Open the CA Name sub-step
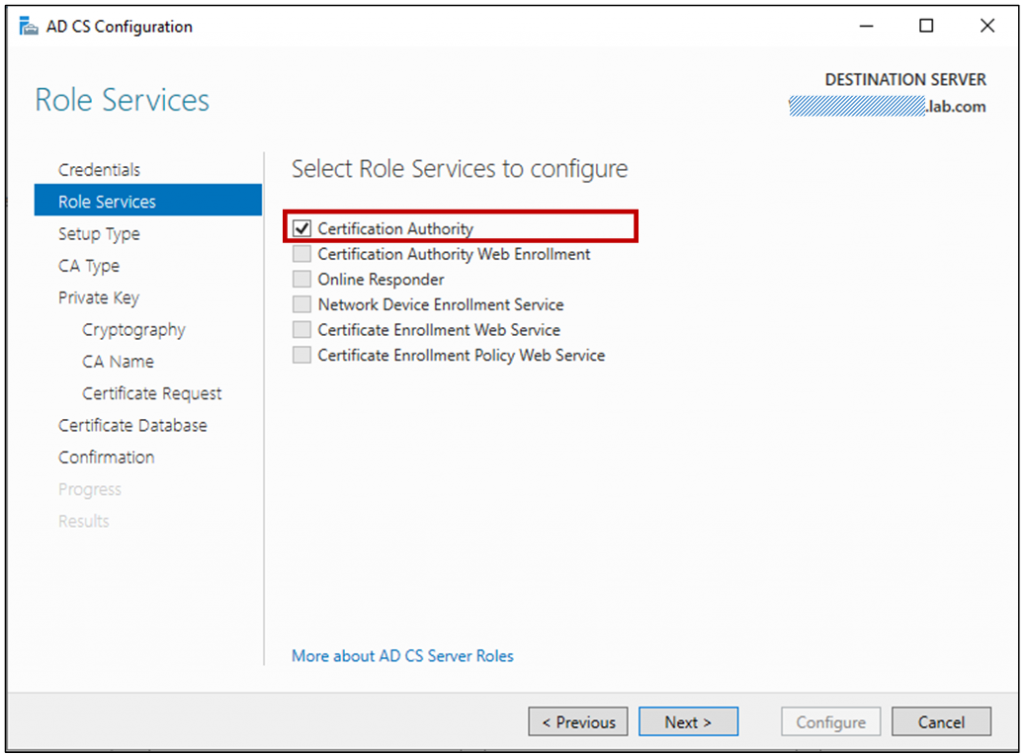 click(118, 362)
